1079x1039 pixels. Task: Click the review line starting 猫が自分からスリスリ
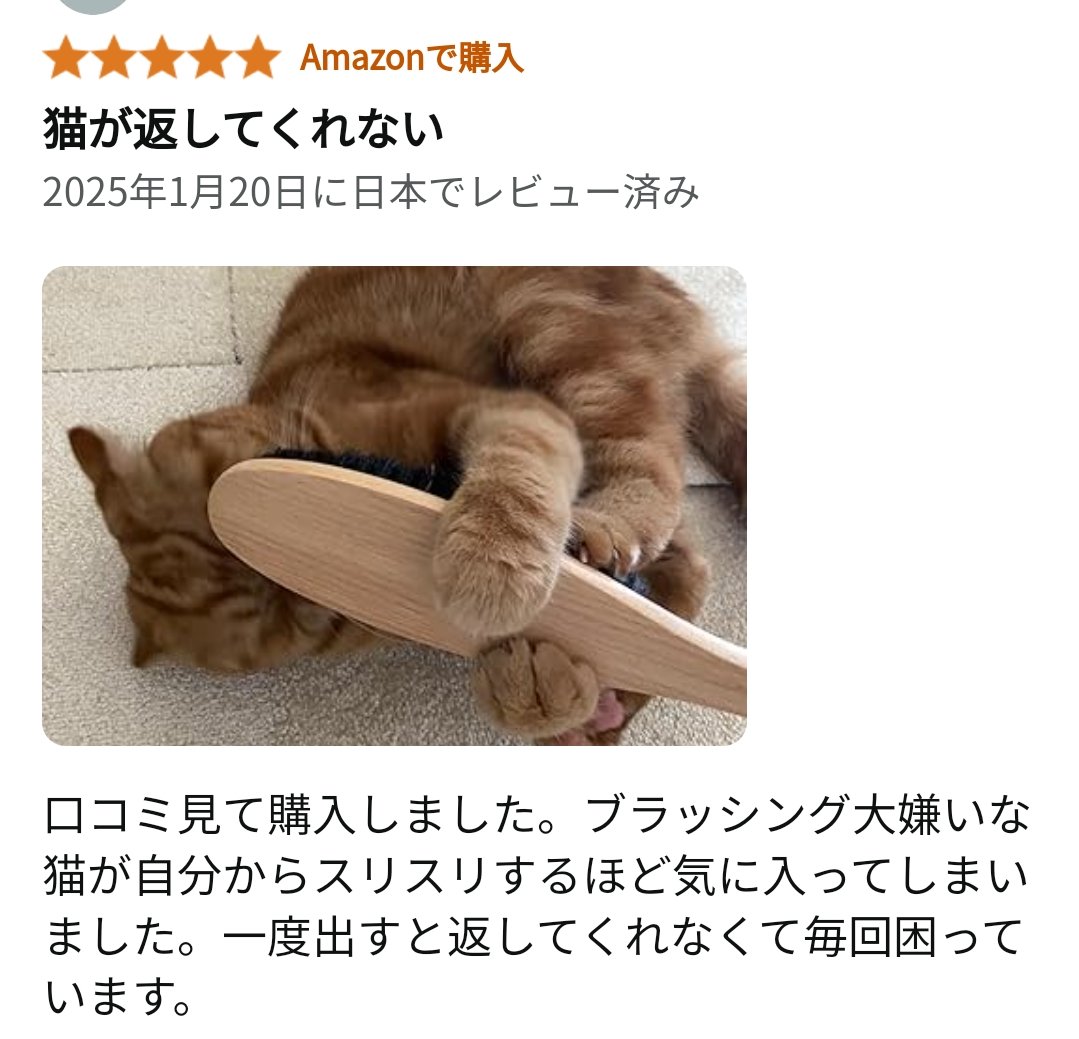(537, 876)
